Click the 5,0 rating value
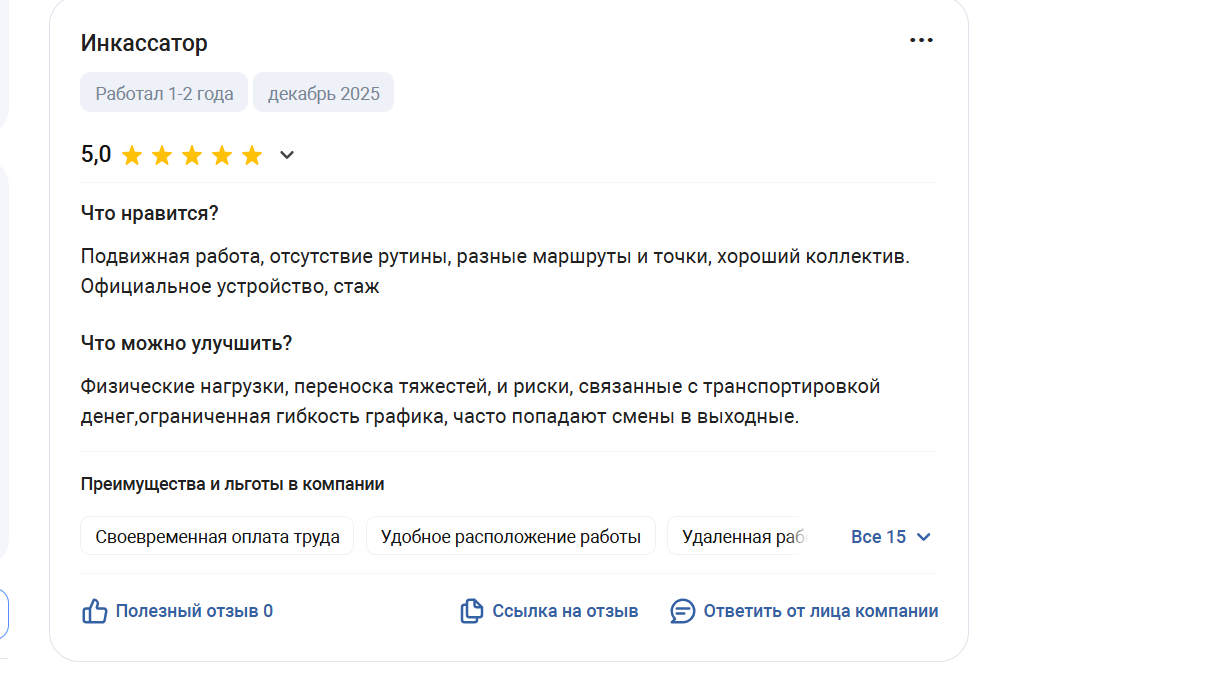Screen dimensions: 1218x676 [x=96, y=155]
